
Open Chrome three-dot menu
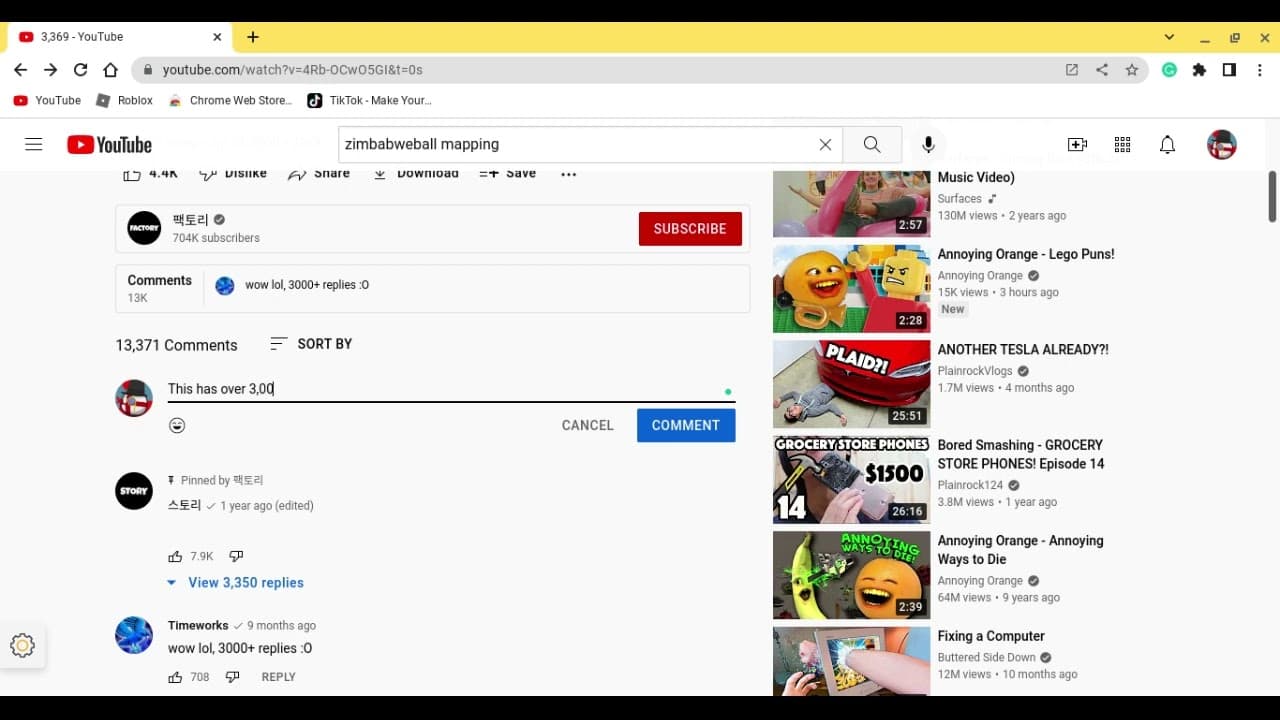[x=1260, y=70]
